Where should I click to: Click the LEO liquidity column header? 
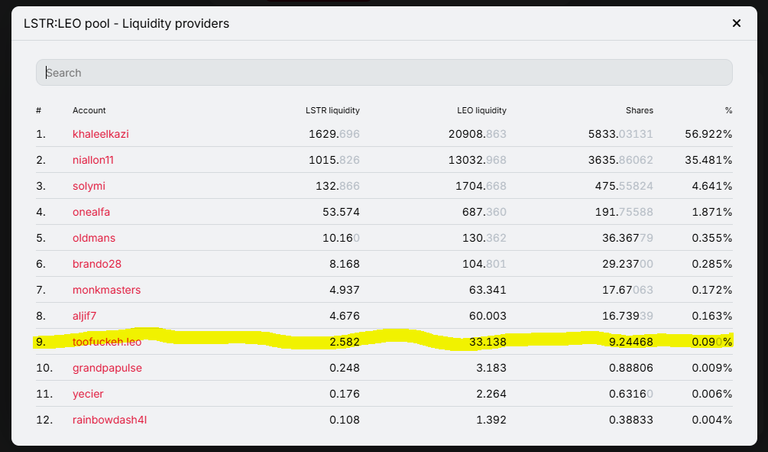481,110
